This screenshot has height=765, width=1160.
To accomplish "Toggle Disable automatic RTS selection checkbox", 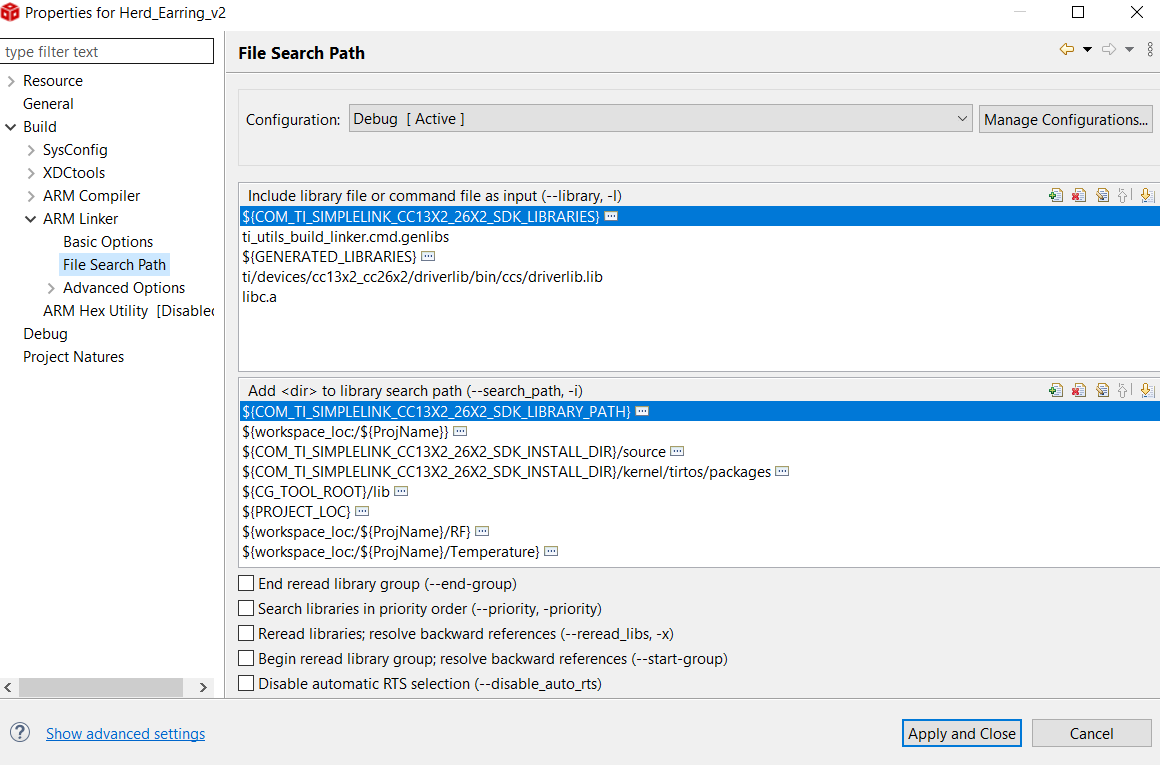I will (x=246, y=684).
